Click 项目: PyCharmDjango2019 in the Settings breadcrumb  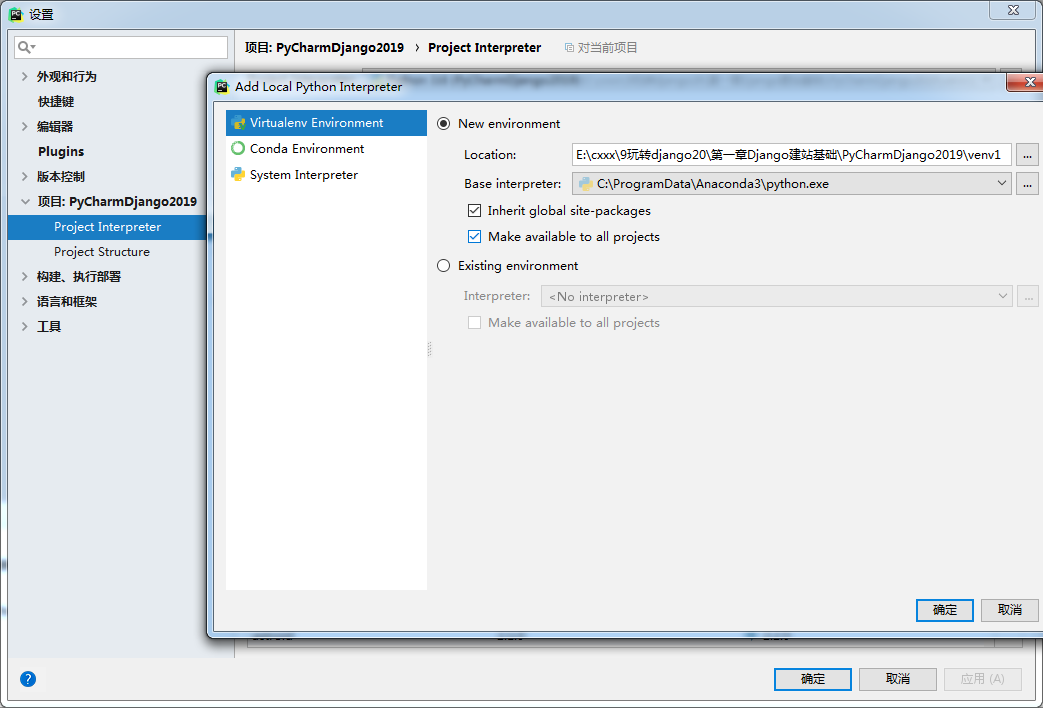tap(325, 48)
